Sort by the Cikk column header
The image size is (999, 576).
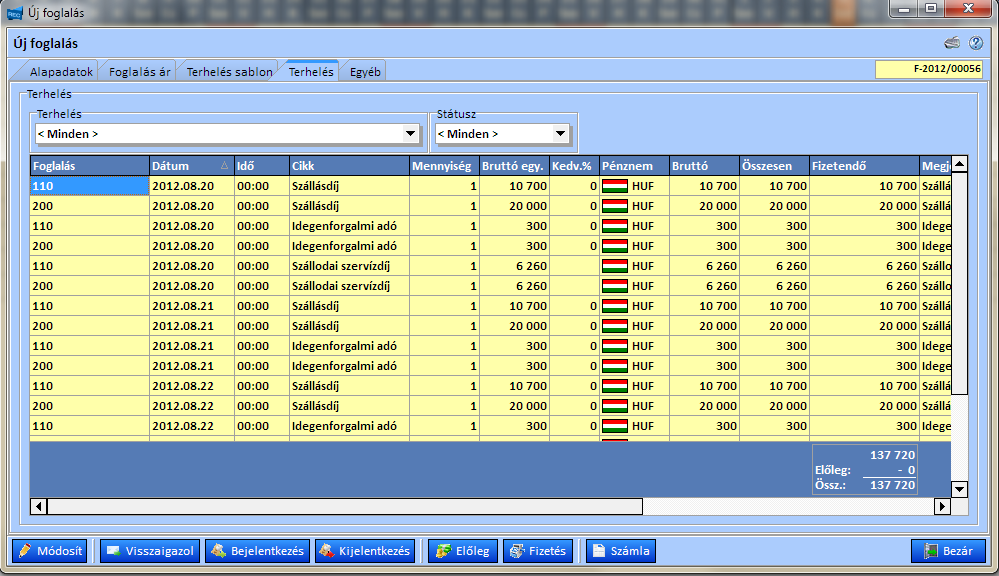point(349,166)
